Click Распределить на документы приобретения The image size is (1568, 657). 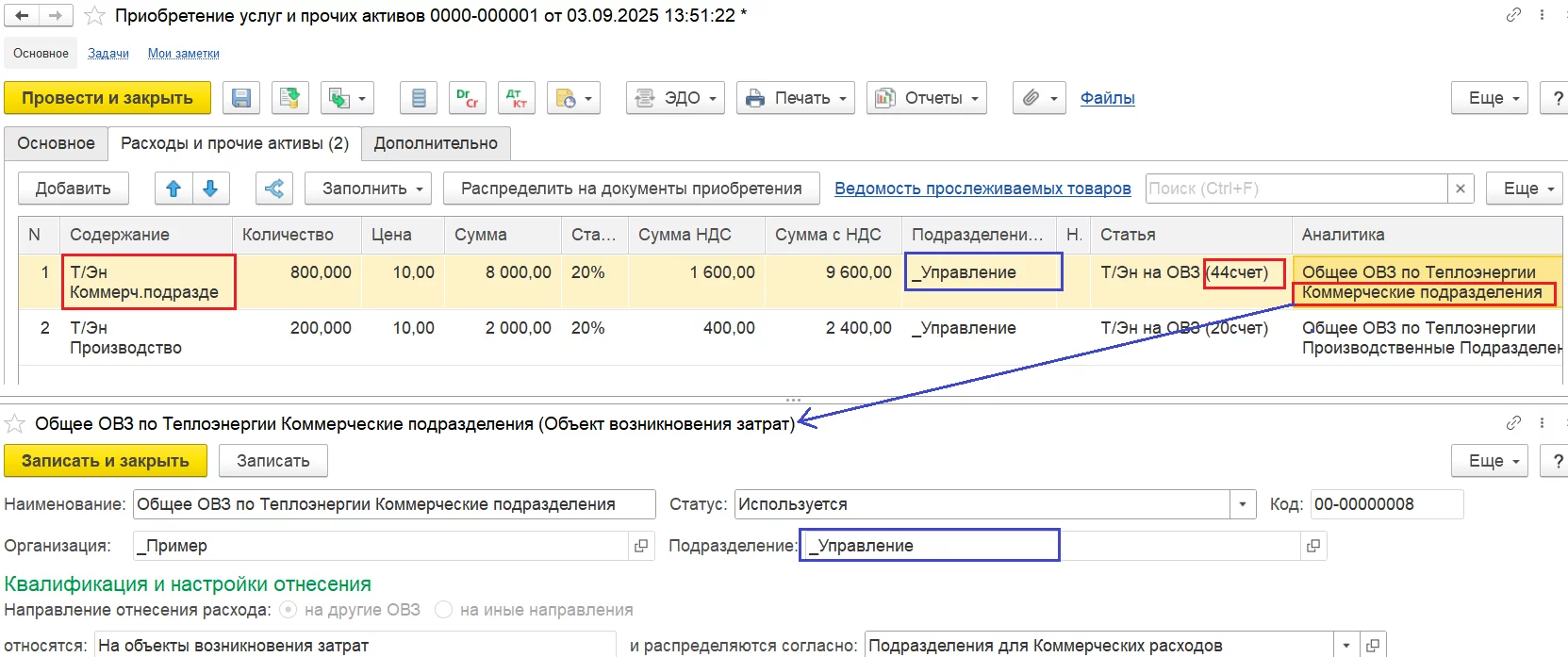pos(632,189)
